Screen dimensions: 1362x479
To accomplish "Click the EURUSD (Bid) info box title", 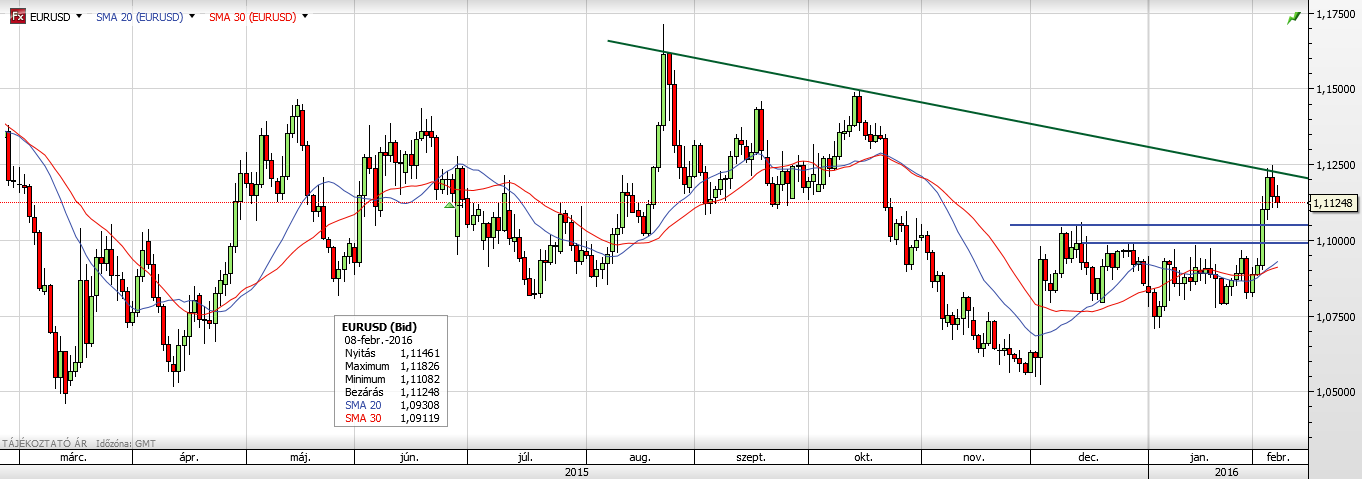I will (x=379, y=327).
